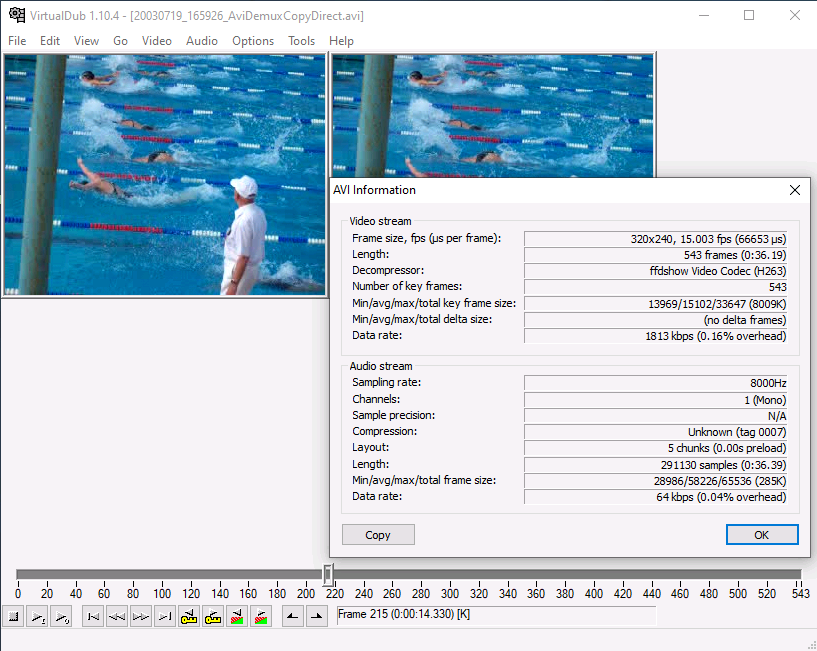
Task: Confirm the dialog with OK
Action: coord(762,535)
